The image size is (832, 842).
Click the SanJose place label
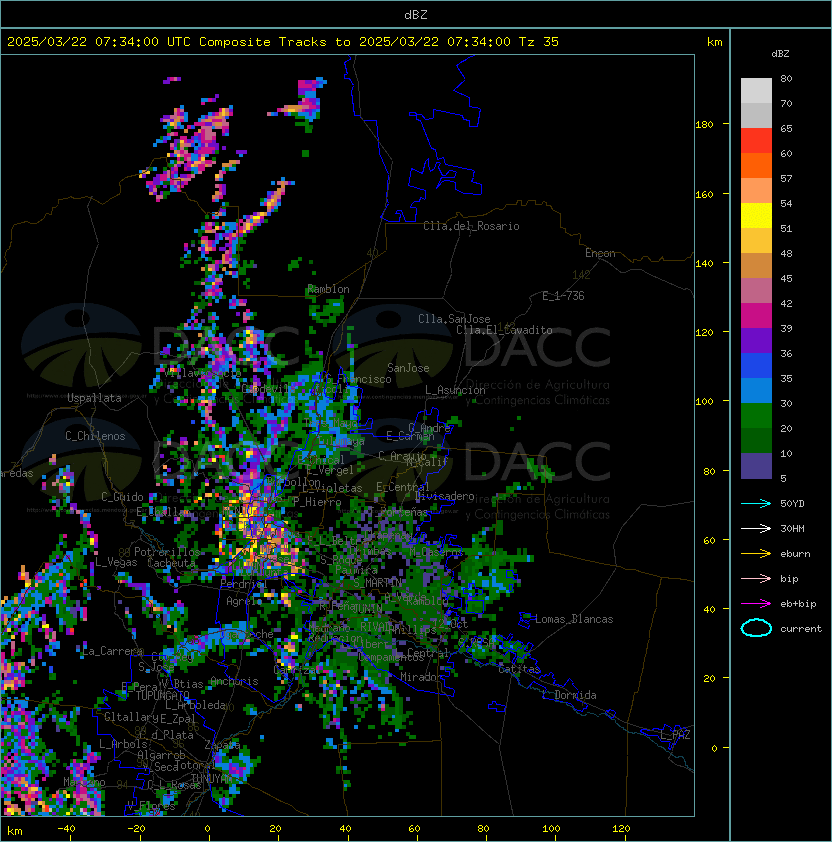click(408, 368)
